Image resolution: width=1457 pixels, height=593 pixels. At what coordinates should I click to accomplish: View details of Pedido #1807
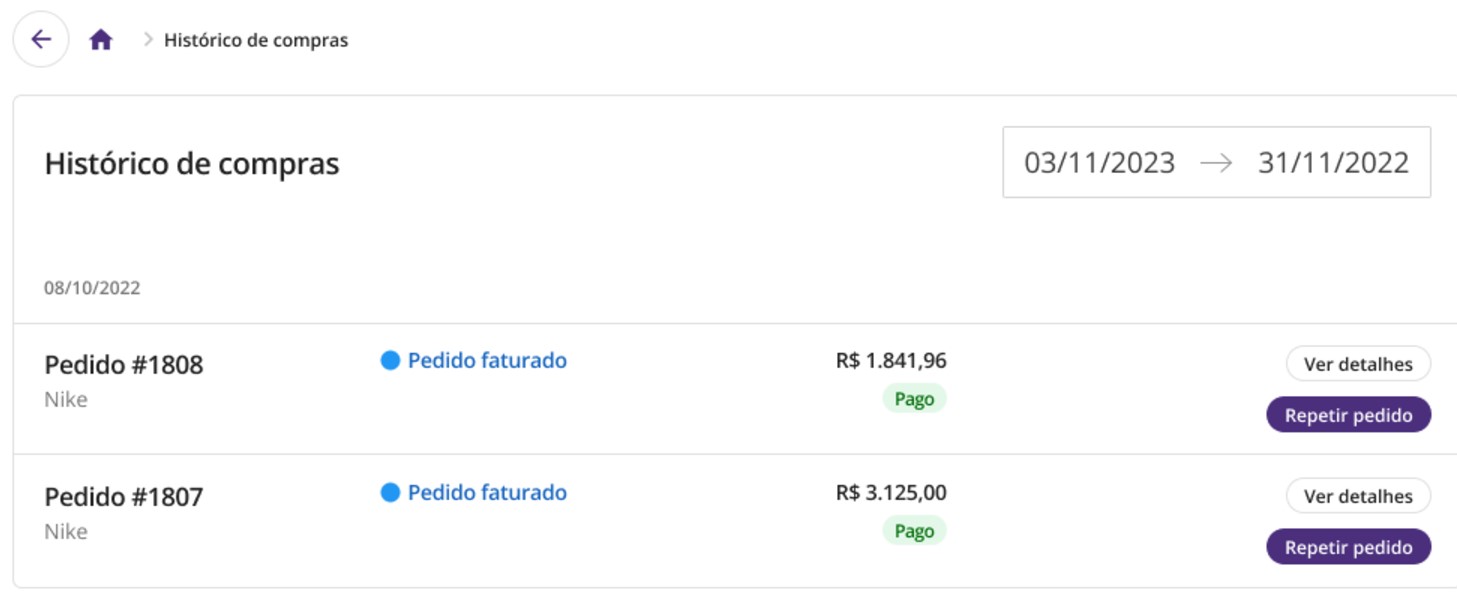[1358, 496]
